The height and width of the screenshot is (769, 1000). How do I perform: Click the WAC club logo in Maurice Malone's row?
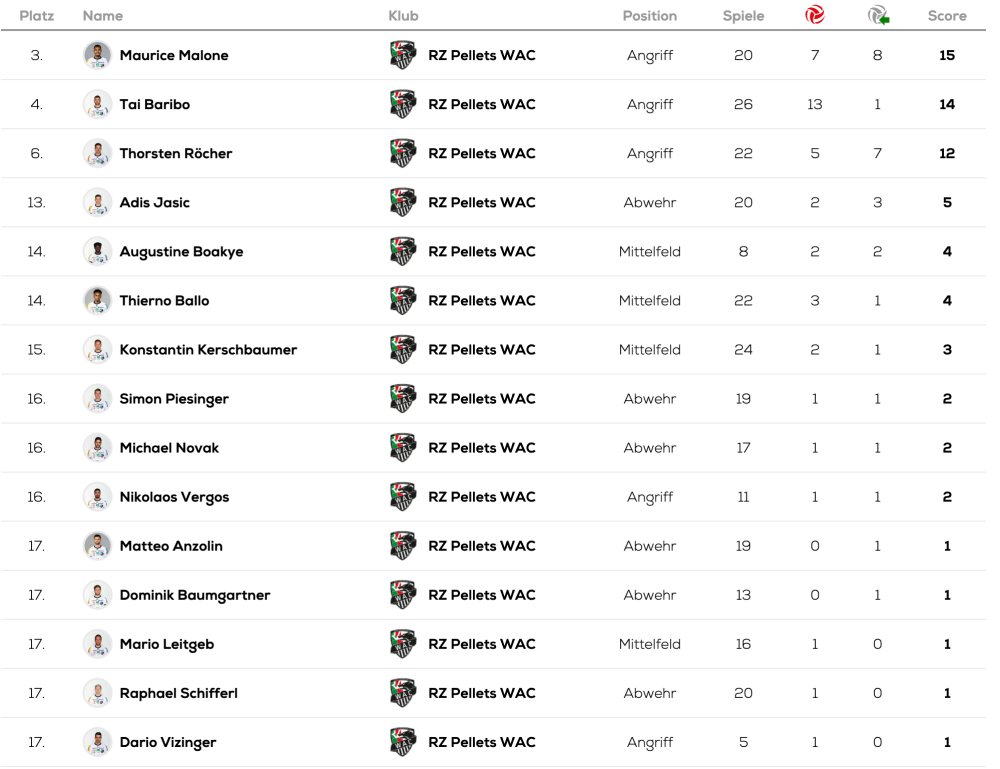(x=402, y=55)
